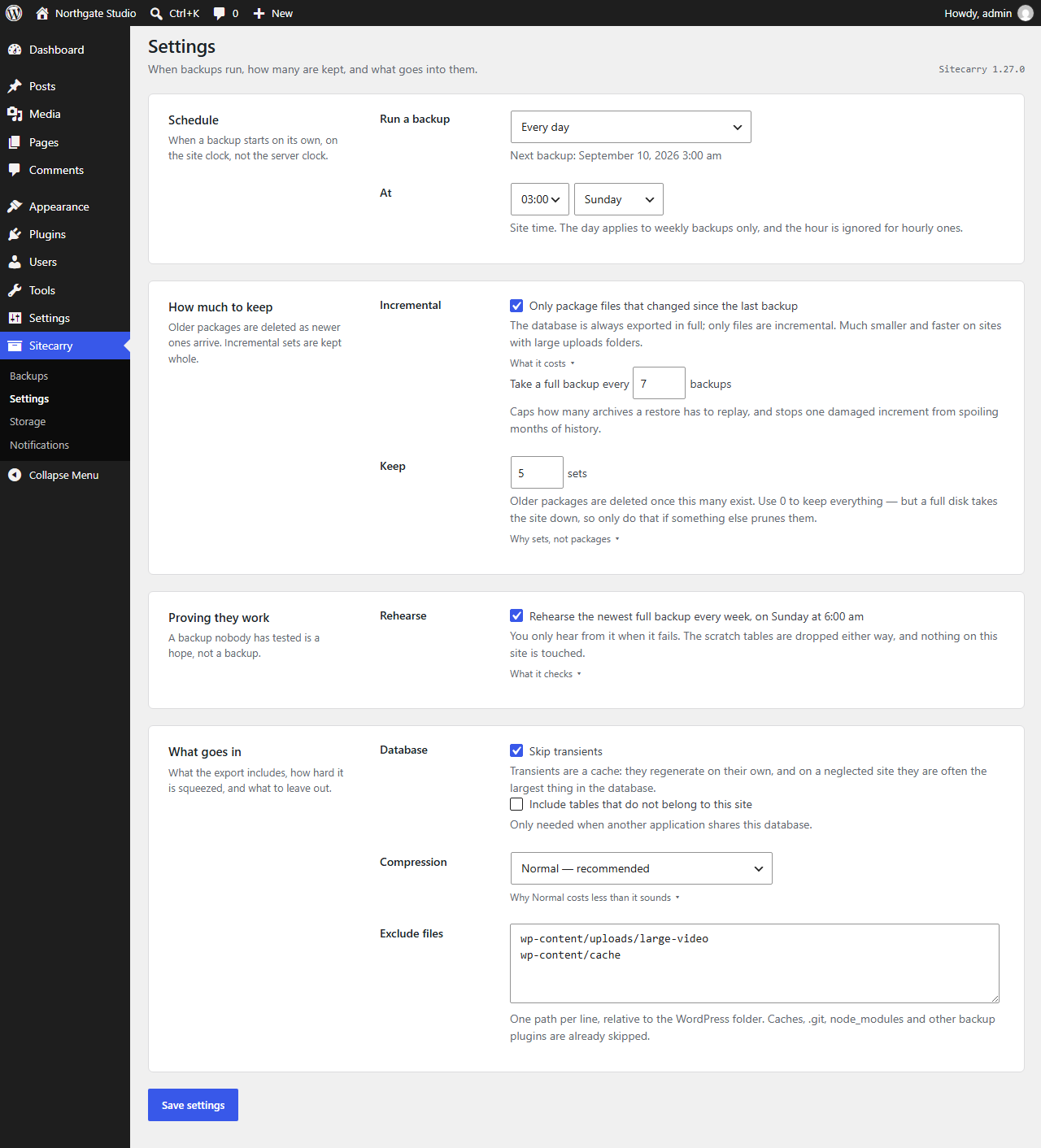Click the comment count 0 in toolbar

pyautogui.click(x=235, y=14)
